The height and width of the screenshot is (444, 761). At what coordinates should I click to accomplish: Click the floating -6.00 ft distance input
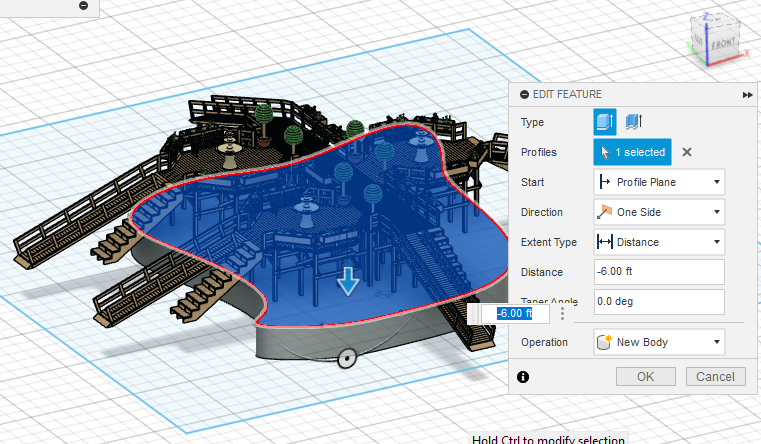[x=515, y=313]
